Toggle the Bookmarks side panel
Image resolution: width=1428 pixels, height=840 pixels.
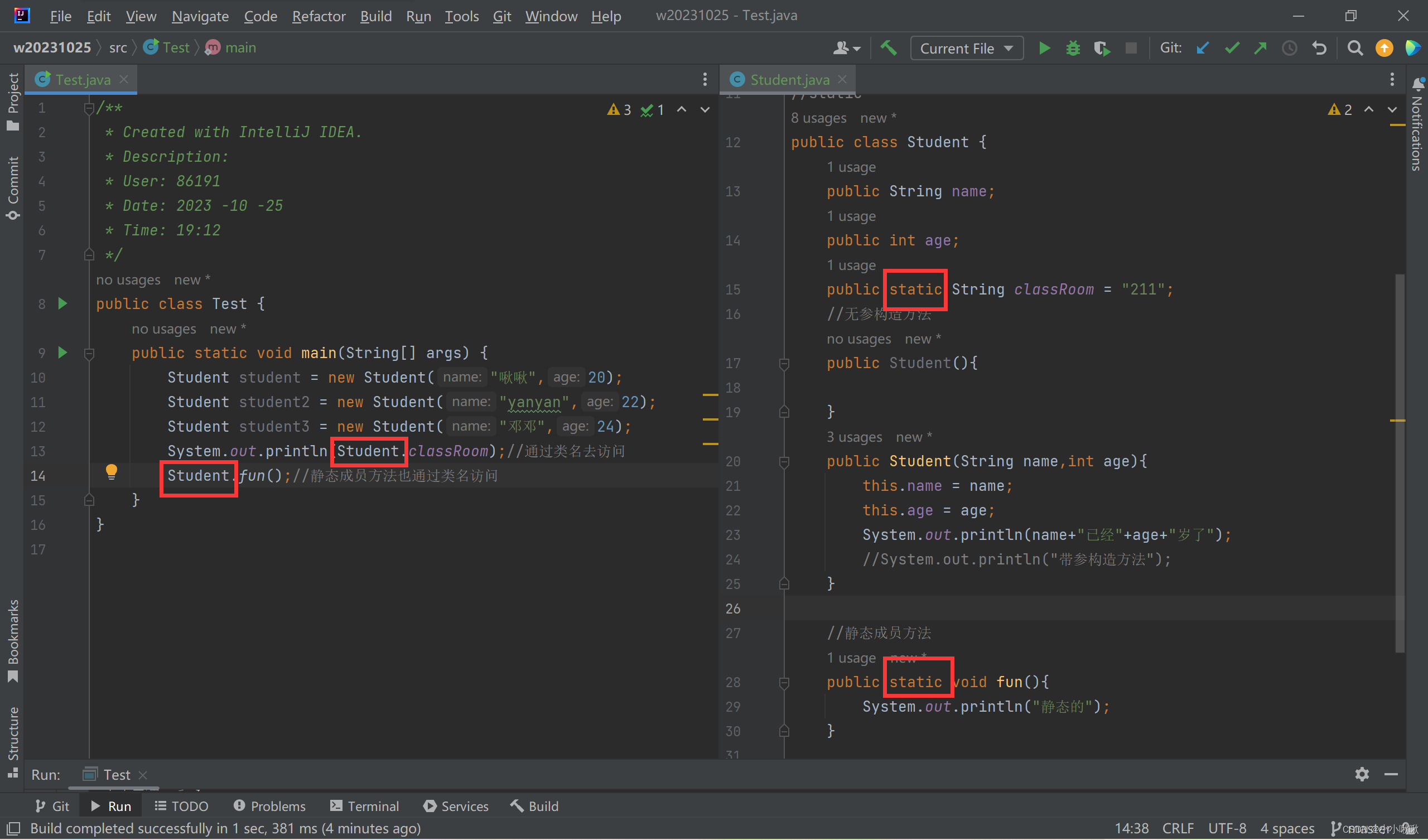click(x=12, y=640)
